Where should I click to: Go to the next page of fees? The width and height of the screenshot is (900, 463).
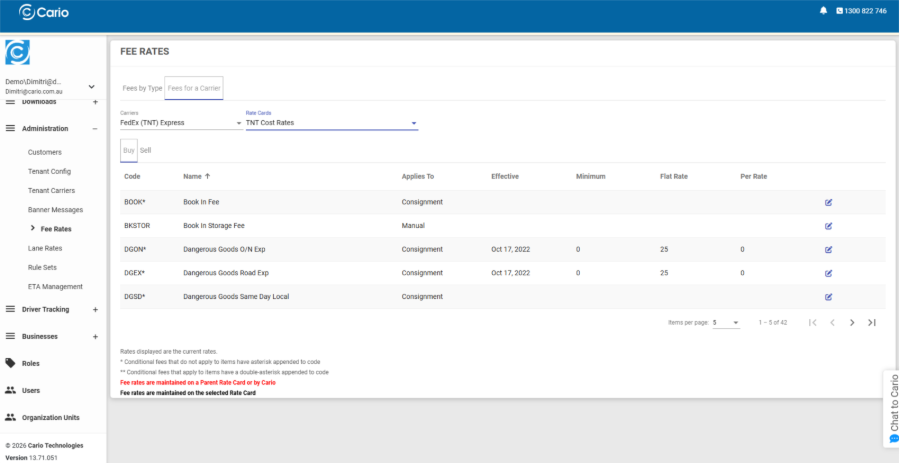[x=852, y=323]
